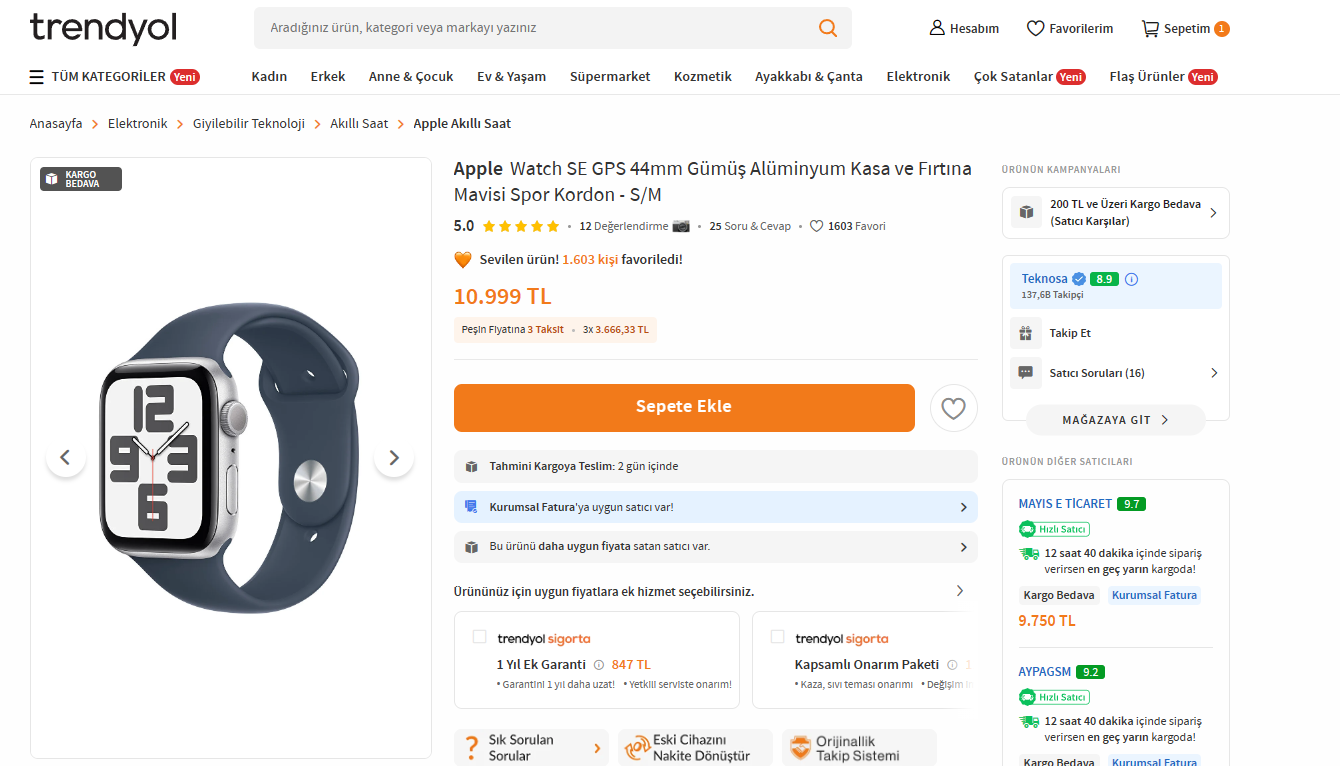Click the Favorilerim heart icon in header
The height and width of the screenshot is (766, 1340).
[1035, 29]
